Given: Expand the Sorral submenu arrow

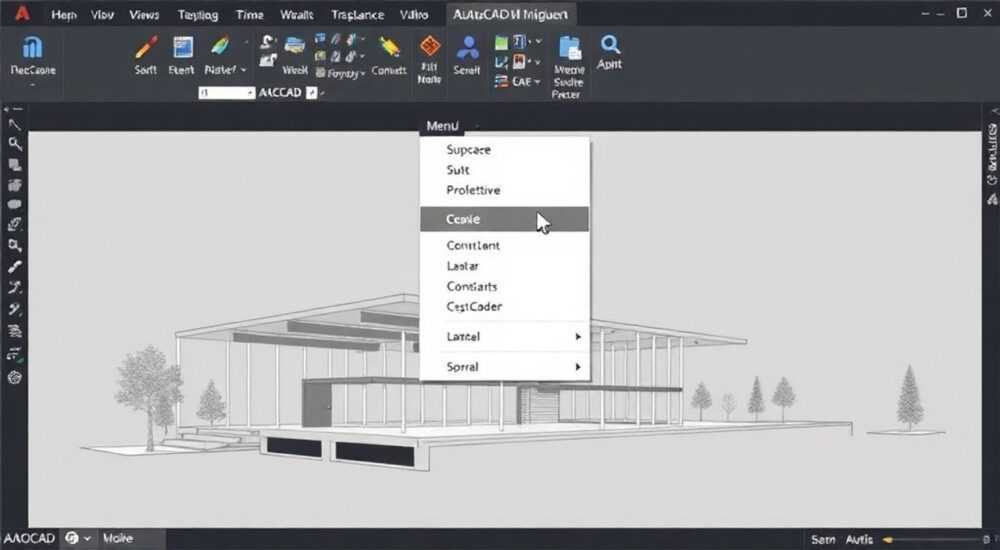Looking at the screenshot, I should coord(578,367).
